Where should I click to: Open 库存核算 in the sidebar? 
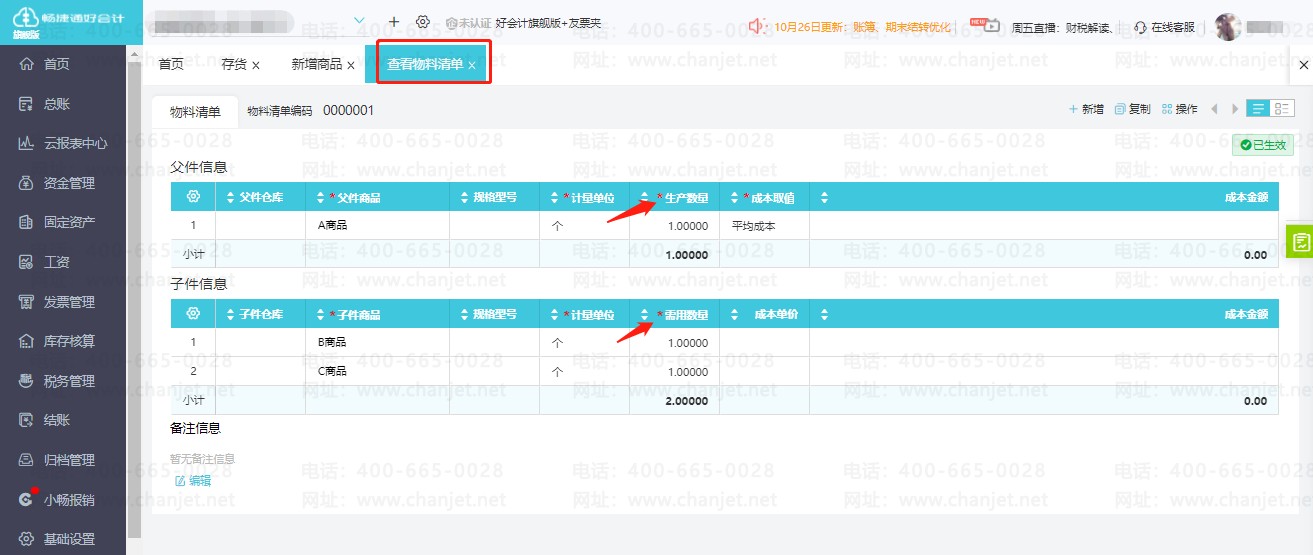[x=69, y=342]
